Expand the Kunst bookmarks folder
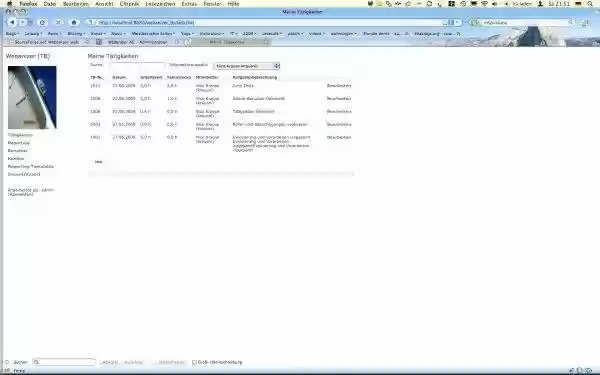The width and height of the screenshot is (600, 375). pos(98,34)
